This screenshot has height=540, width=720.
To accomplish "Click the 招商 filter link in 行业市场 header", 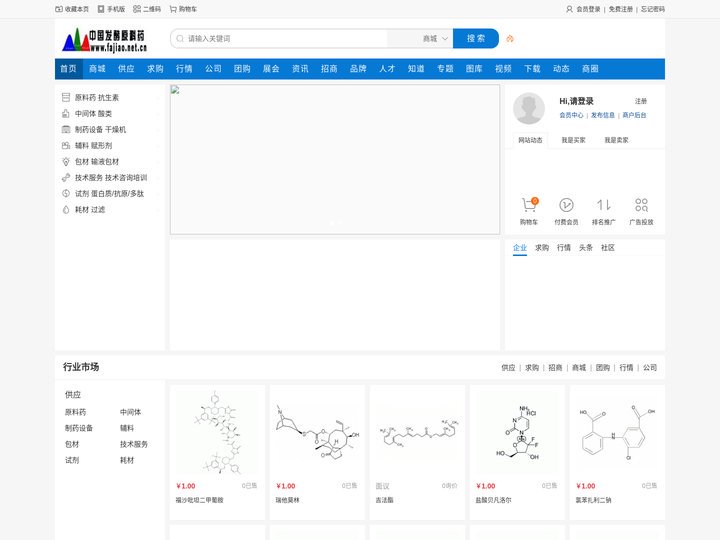I will [x=555, y=368].
